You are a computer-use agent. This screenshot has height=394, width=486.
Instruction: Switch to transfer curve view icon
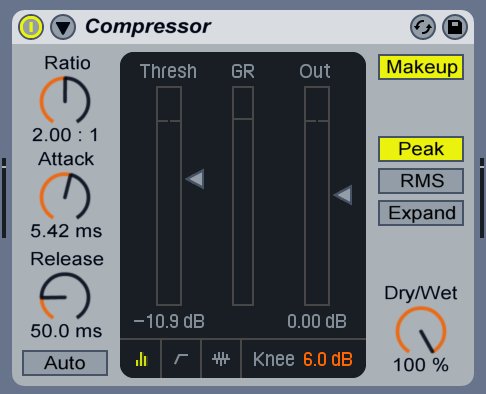pos(181,359)
